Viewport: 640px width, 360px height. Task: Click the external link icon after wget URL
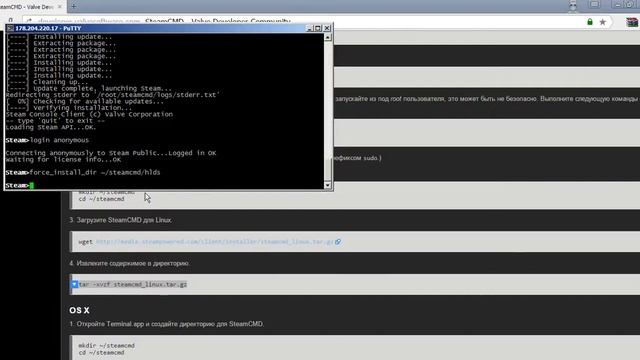pos(338,242)
